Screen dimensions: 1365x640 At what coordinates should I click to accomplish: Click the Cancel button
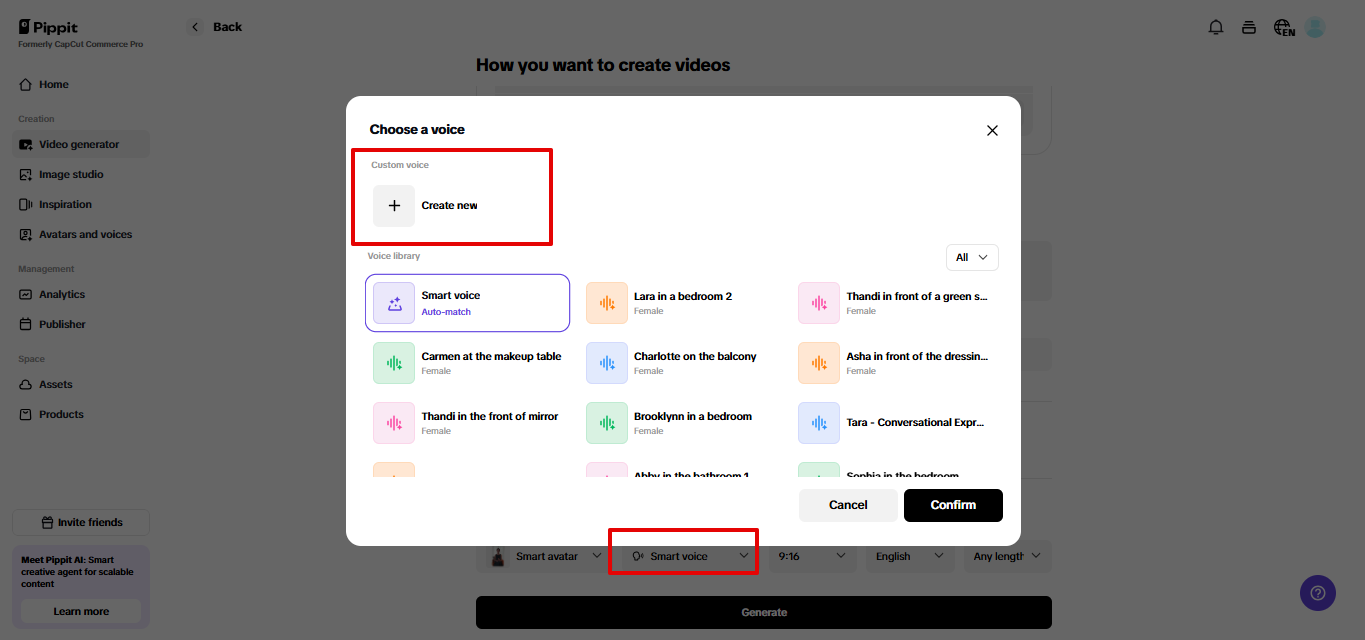tap(848, 505)
